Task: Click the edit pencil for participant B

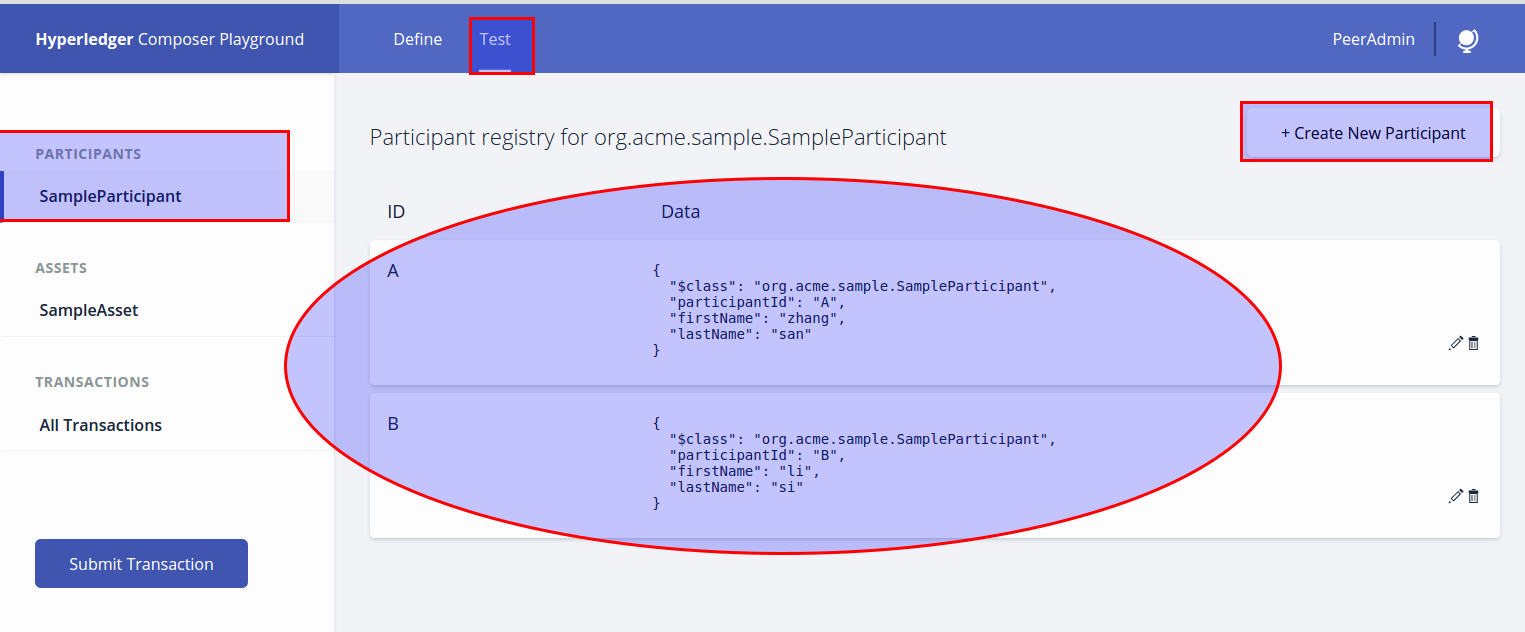Action: point(1455,496)
